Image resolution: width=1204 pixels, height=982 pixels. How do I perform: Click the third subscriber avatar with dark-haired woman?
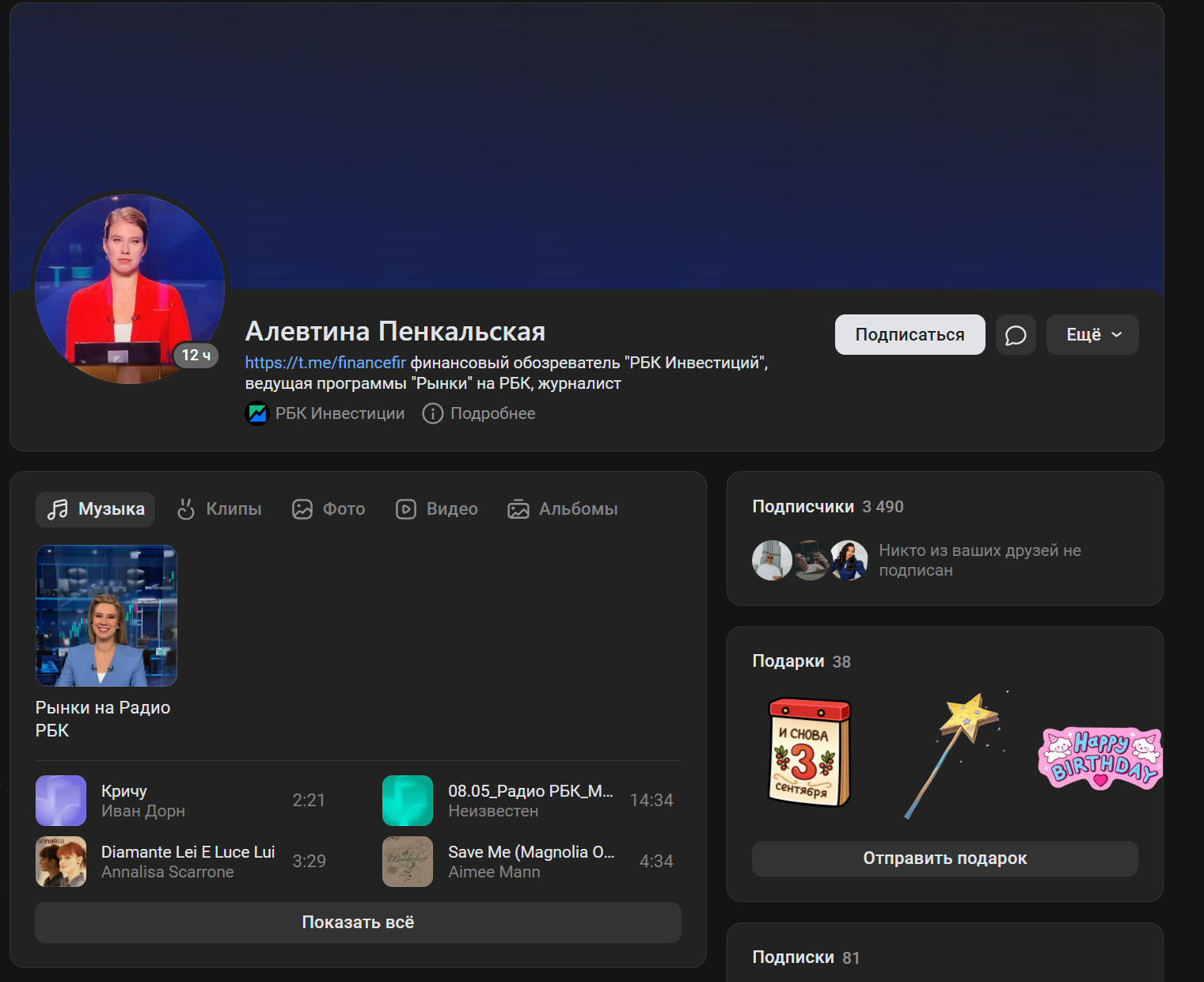(849, 561)
